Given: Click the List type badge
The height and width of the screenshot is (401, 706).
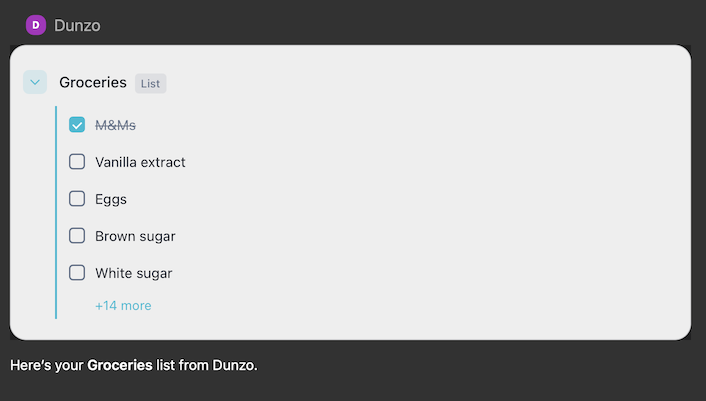Looking at the screenshot, I should [151, 84].
